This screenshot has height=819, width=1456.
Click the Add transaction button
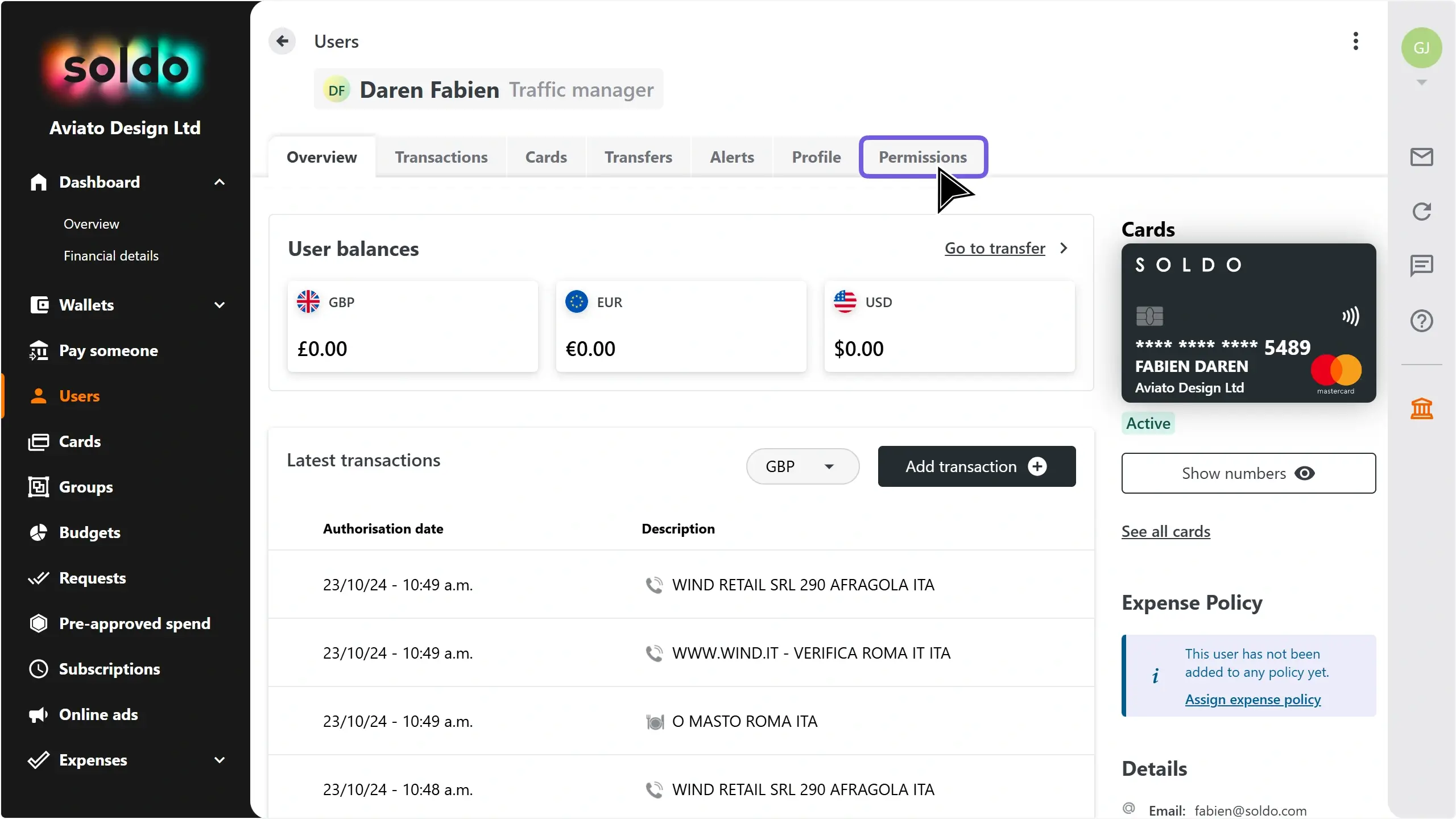[x=977, y=466]
